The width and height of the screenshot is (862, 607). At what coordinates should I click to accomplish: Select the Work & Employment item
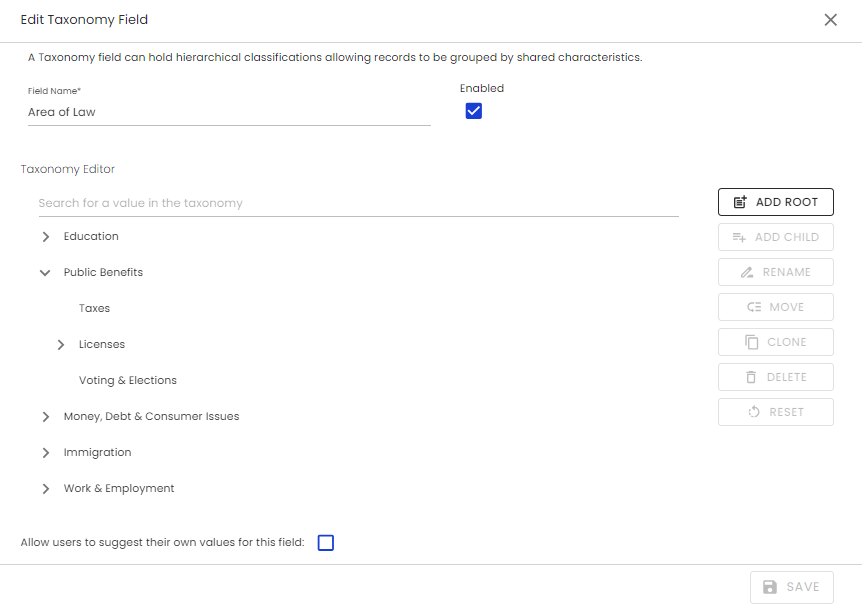pyautogui.click(x=118, y=489)
